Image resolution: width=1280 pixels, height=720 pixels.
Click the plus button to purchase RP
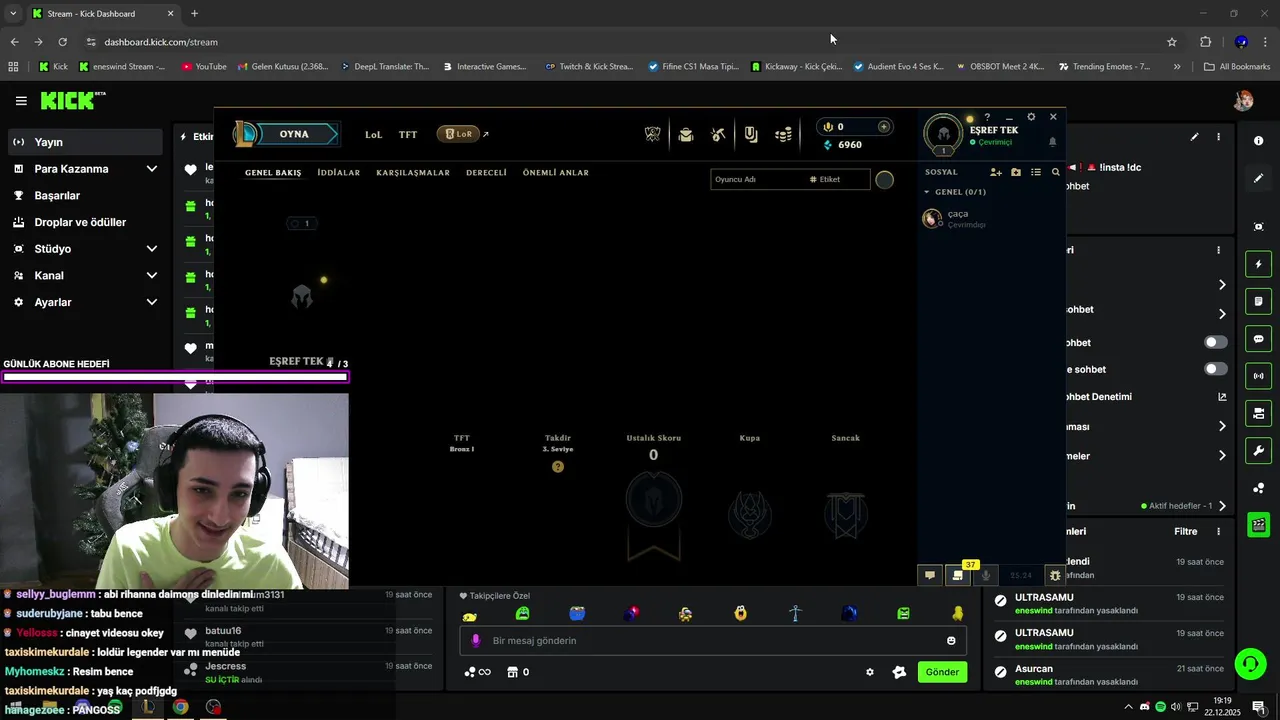[x=883, y=127]
